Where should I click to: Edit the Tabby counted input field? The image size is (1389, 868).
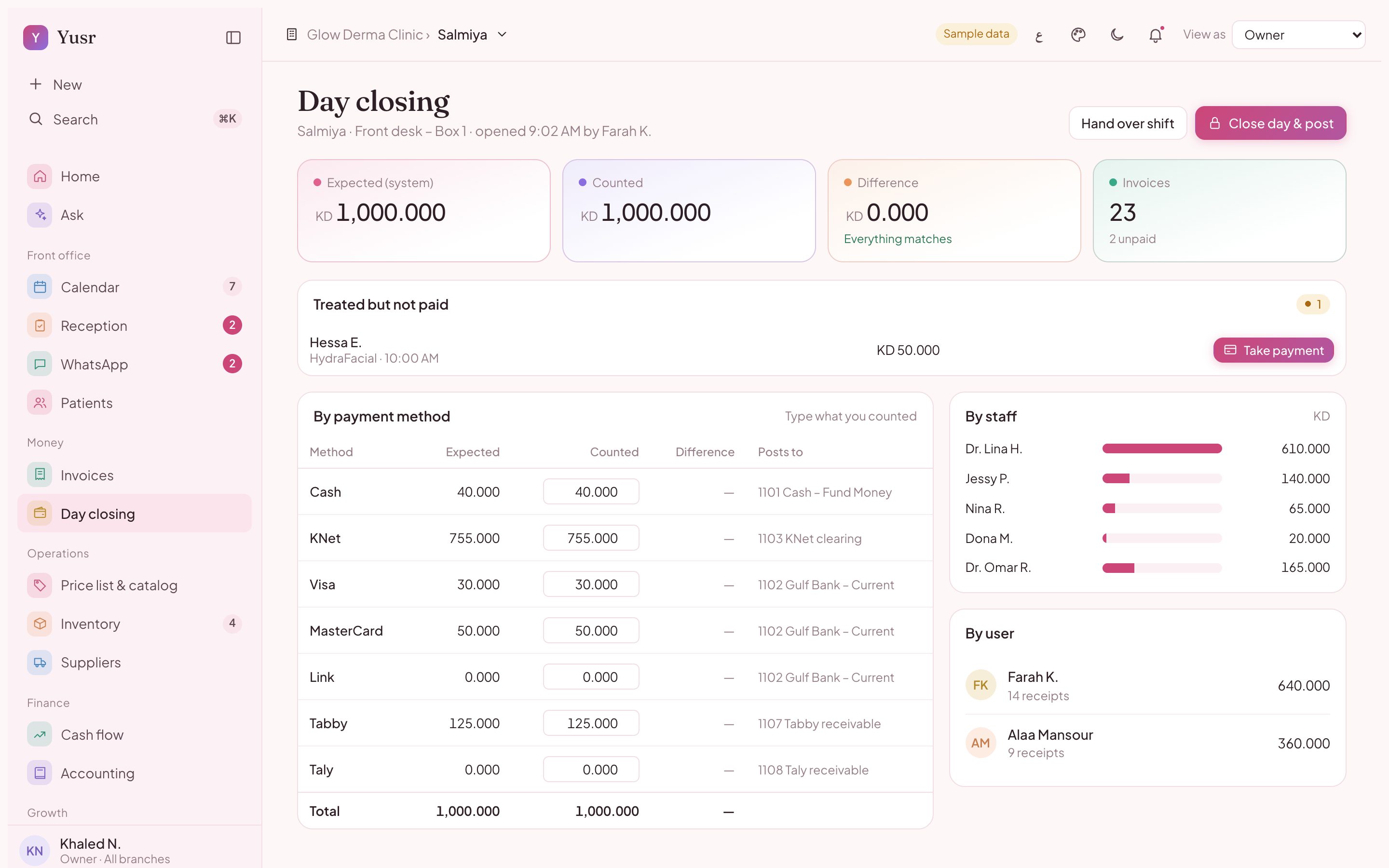coord(591,723)
